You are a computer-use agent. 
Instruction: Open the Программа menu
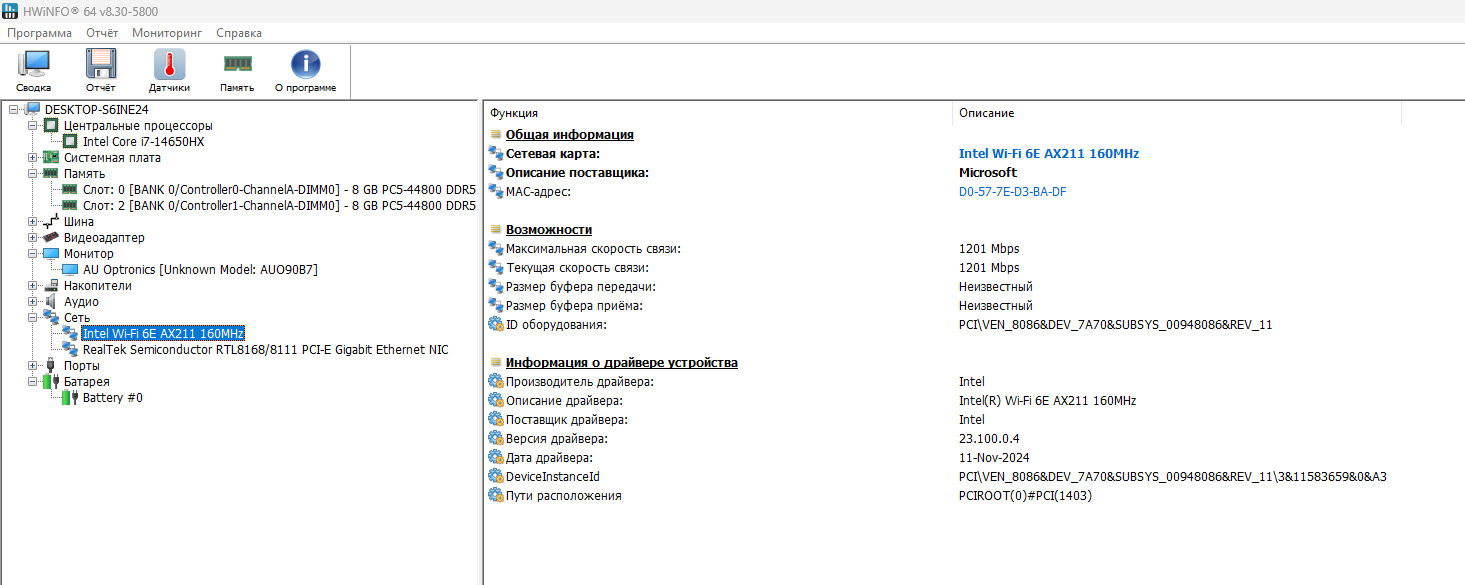point(40,33)
